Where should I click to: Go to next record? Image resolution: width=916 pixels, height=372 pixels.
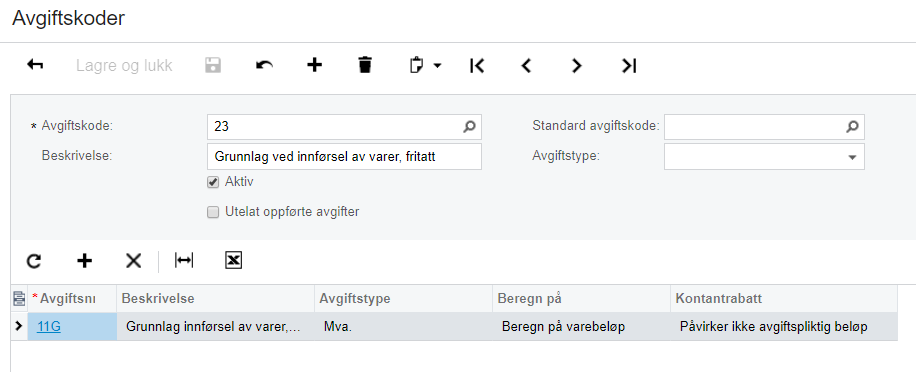pyautogui.click(x=577, y=65)
